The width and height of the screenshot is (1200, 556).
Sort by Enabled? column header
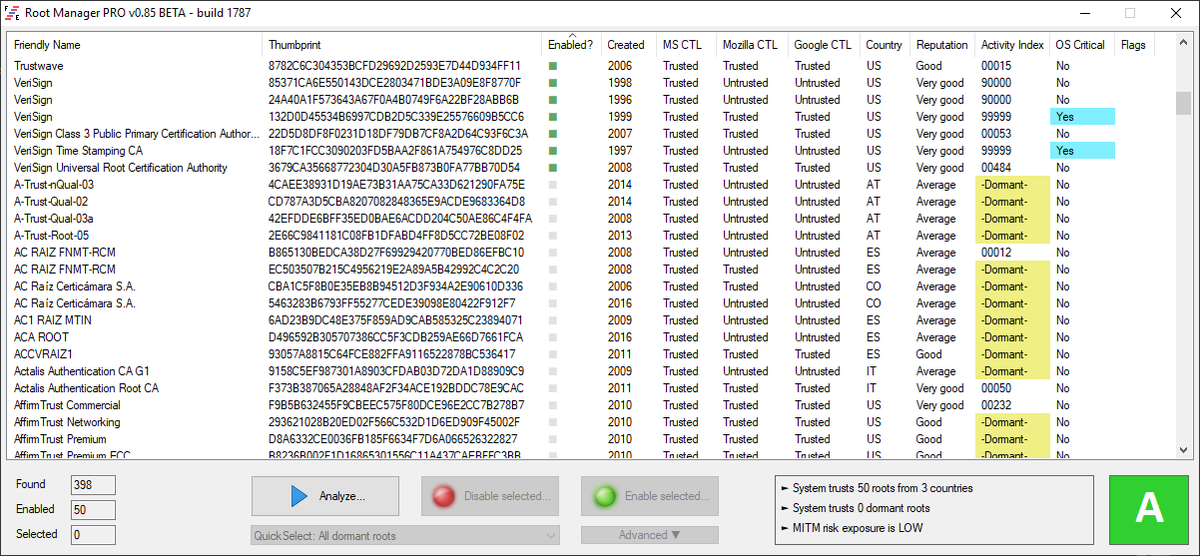coord(572,45)
